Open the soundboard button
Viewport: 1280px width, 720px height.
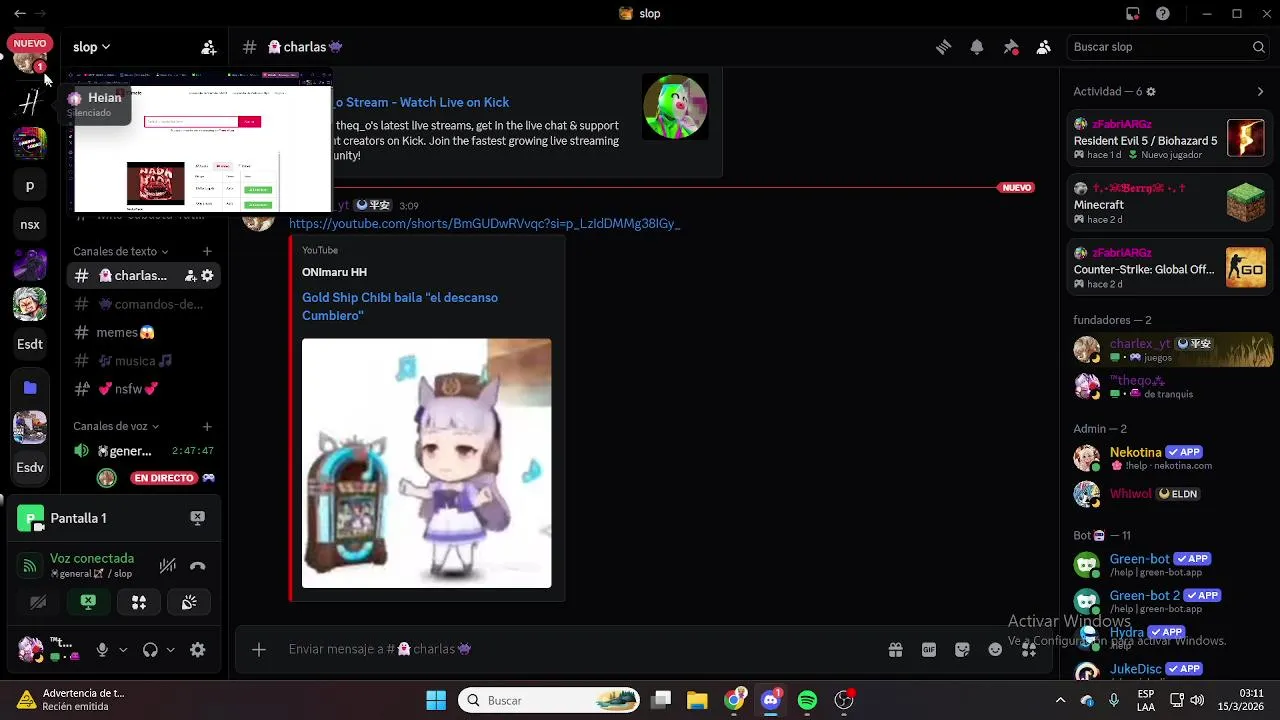[189, 602]
